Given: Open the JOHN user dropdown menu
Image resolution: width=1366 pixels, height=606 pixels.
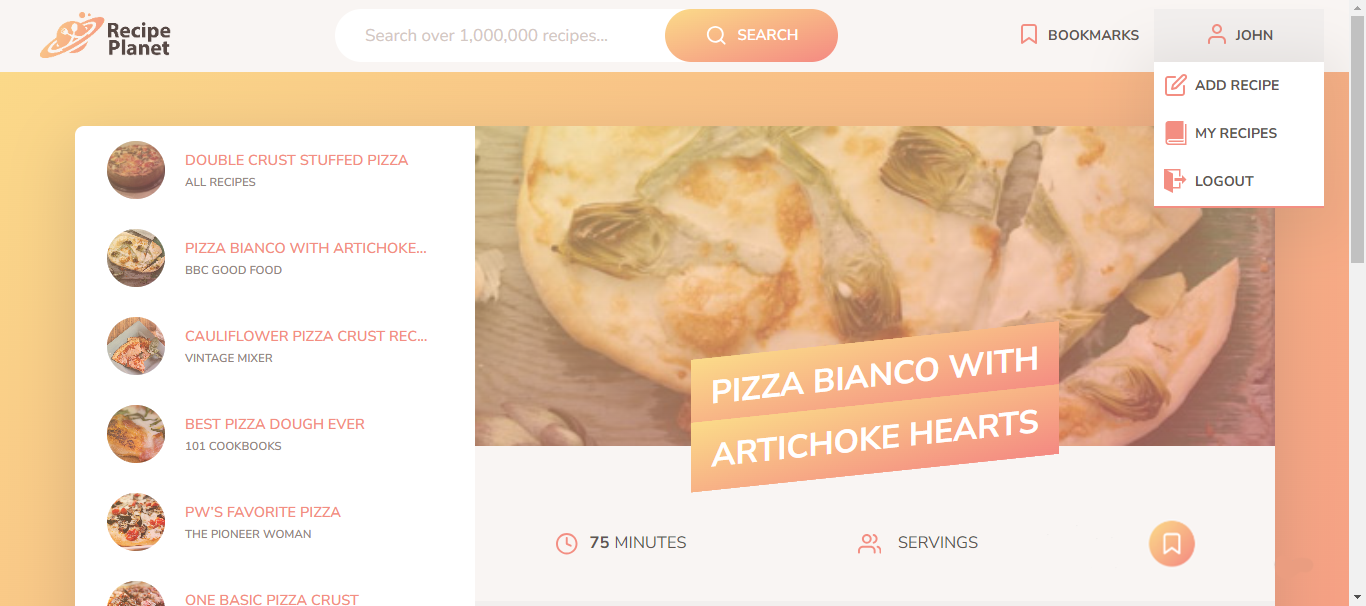Looking at the screenshot, I should (1239, 36).
